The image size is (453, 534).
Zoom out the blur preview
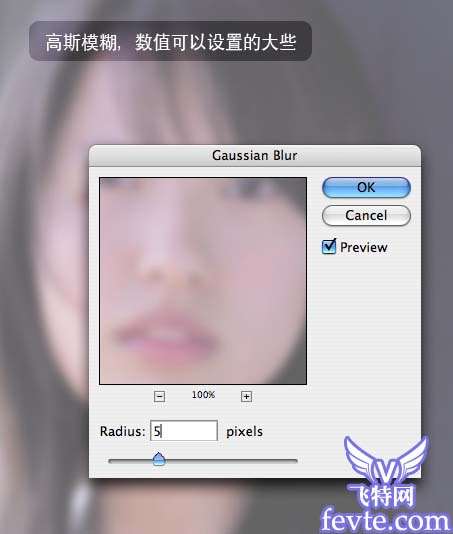pos(159,396)
